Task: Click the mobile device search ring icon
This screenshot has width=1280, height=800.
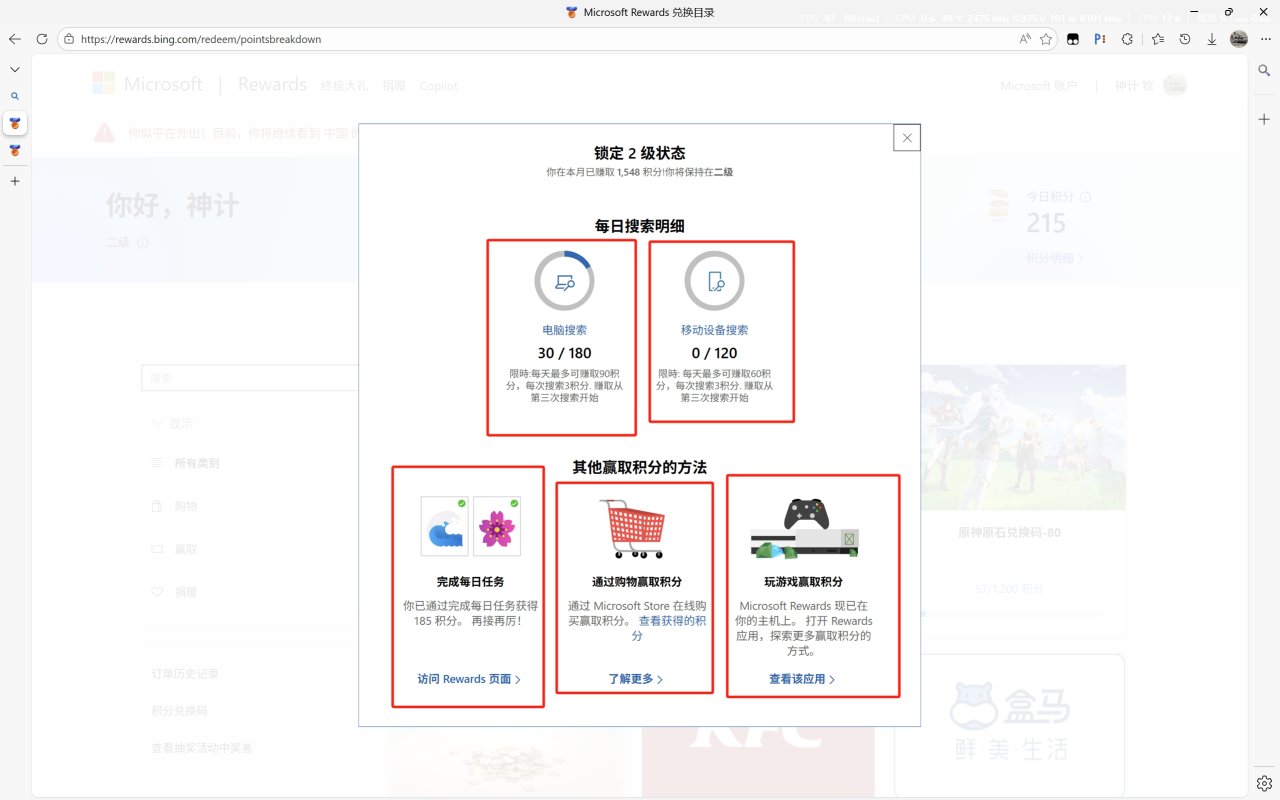Action: click(x=714, y=281)
